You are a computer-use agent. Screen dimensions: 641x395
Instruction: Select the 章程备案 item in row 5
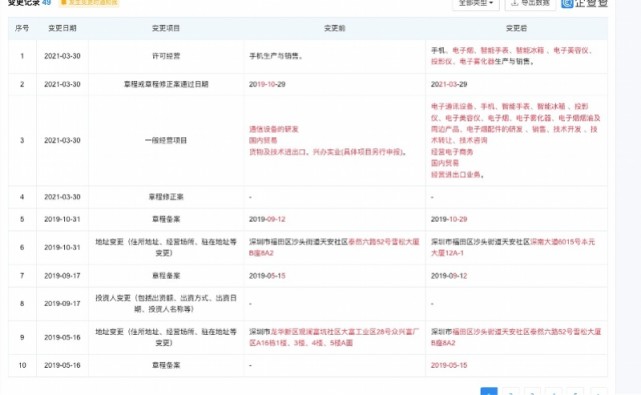pyautogui.click(x=166, y=219)
